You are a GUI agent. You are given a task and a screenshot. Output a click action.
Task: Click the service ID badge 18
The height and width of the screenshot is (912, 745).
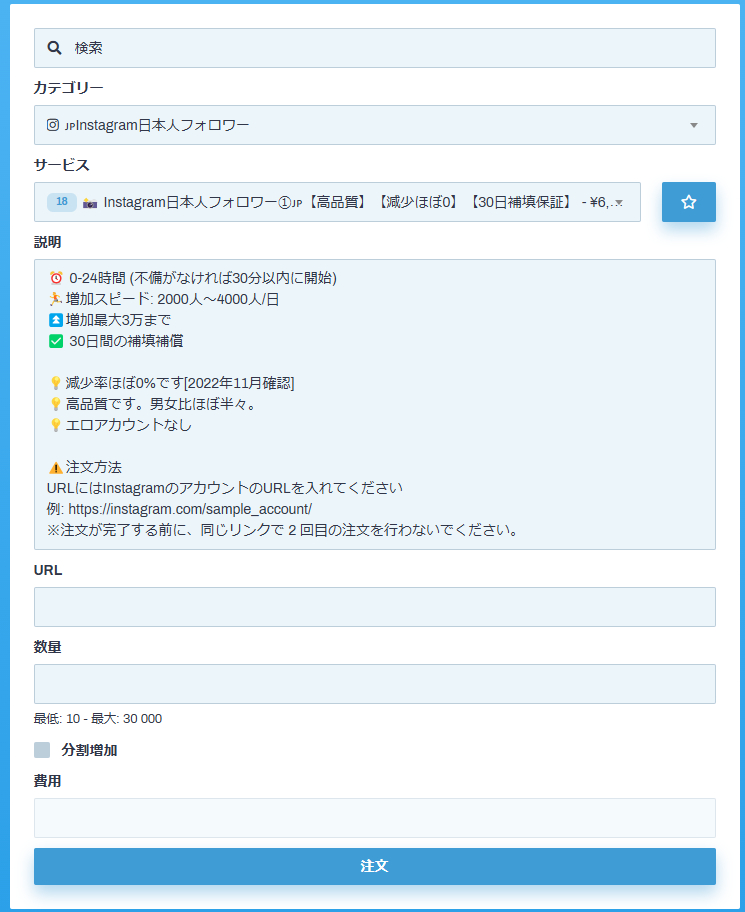tap(62, 202)
